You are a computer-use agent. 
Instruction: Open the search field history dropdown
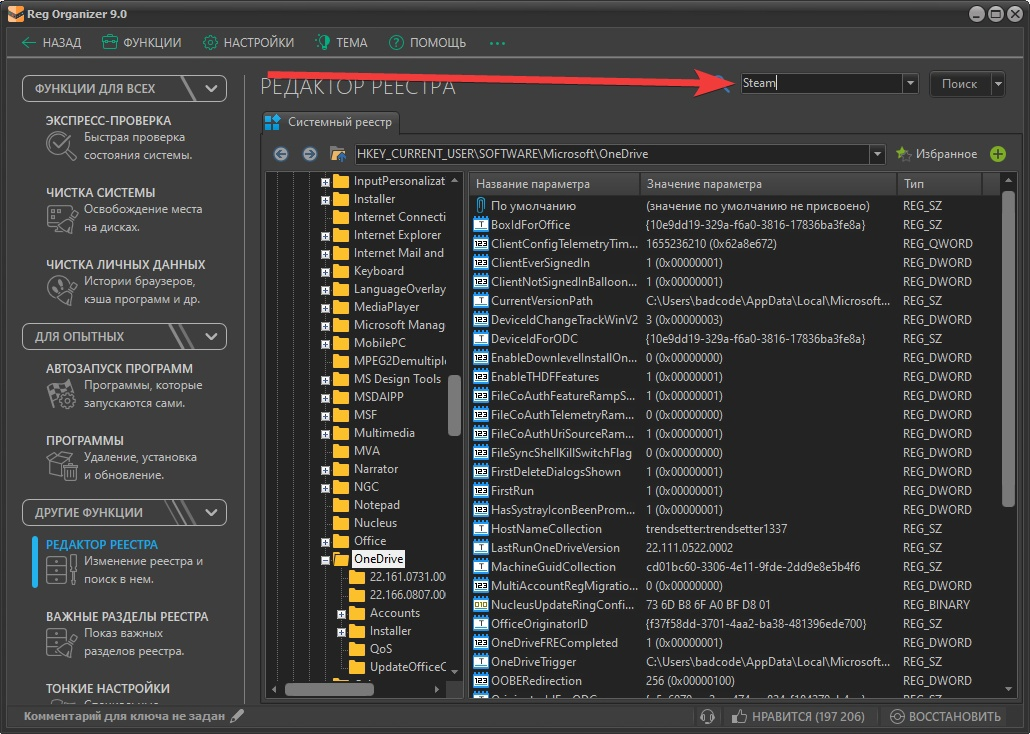910,83
